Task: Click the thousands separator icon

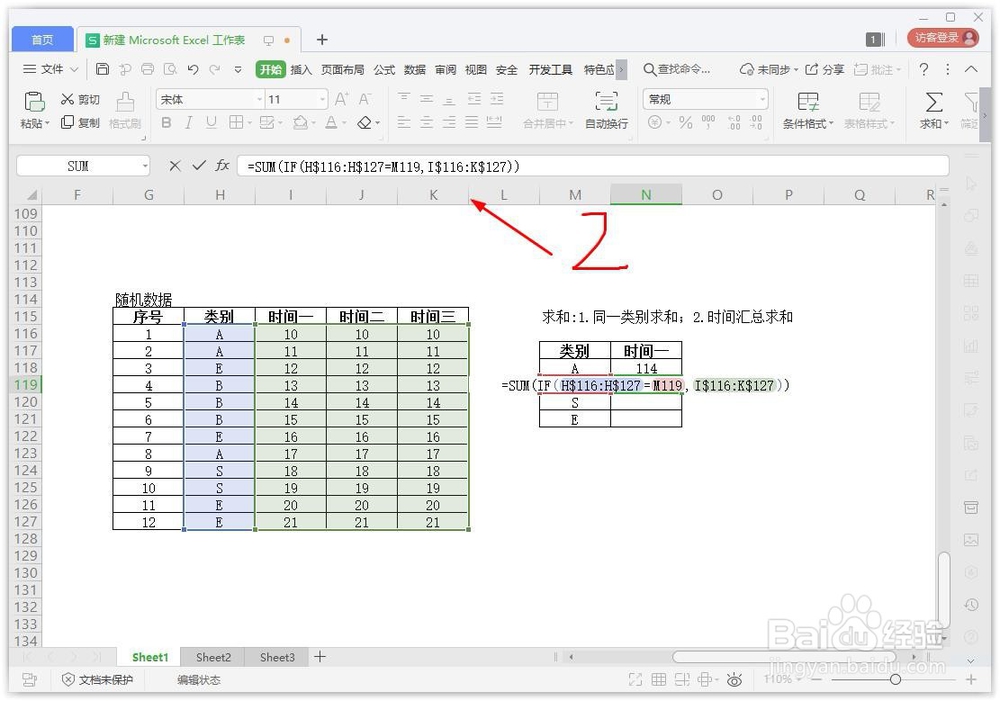Action: pos(708,122)
